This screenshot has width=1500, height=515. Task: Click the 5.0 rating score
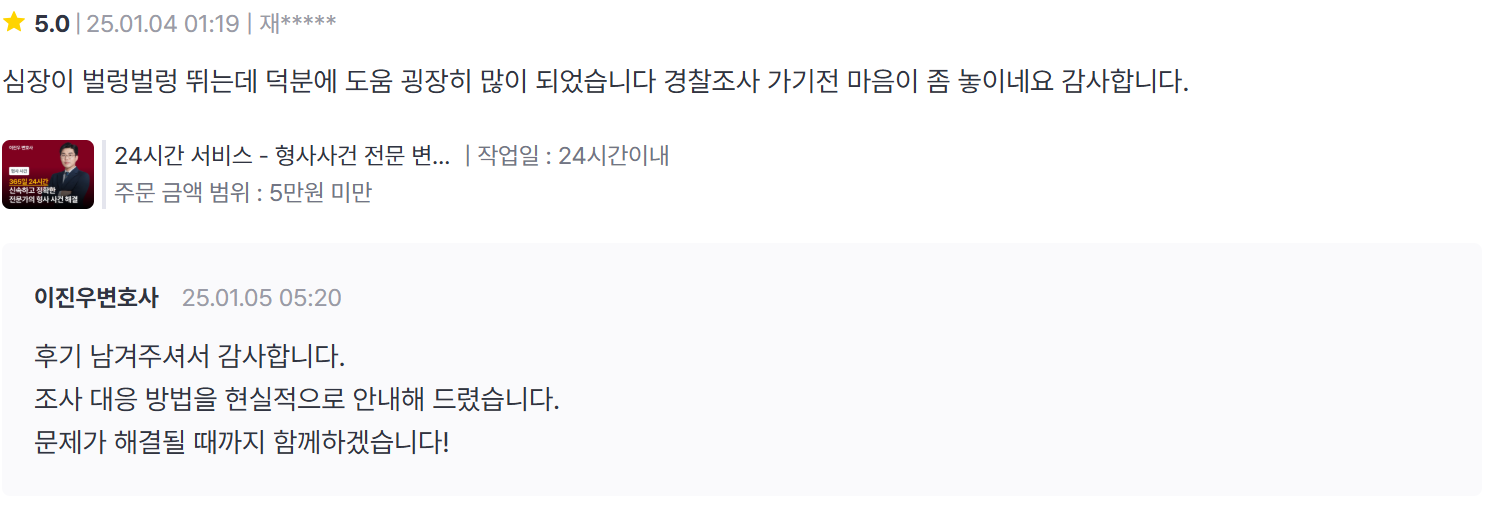[x=52, y=24]
